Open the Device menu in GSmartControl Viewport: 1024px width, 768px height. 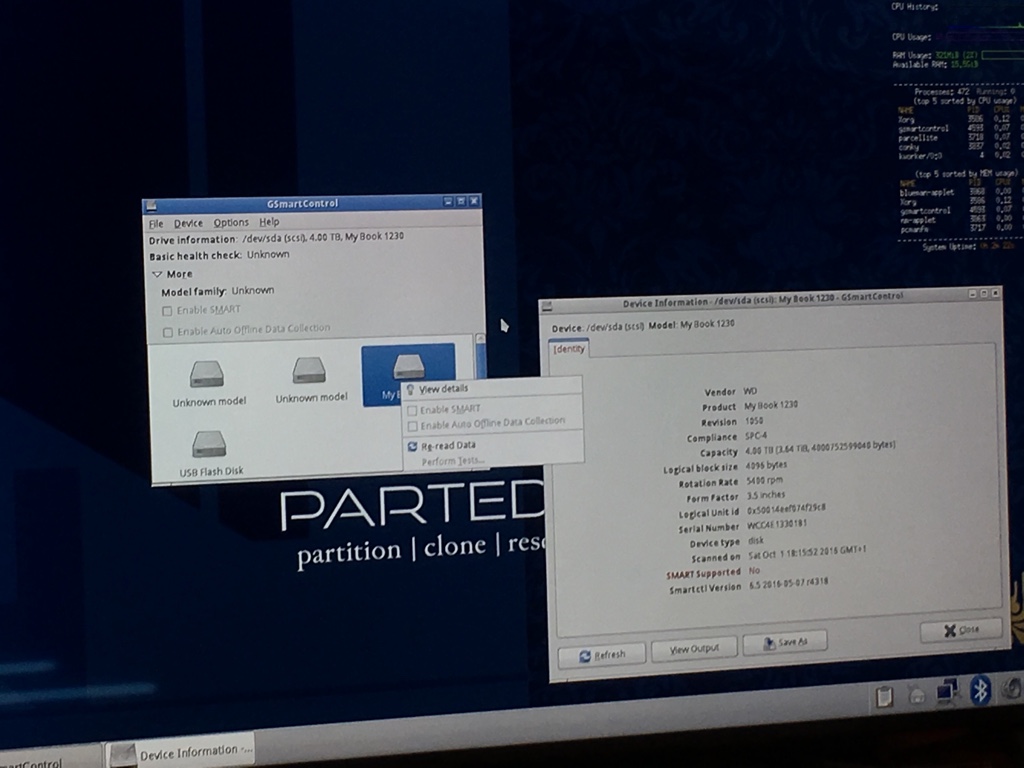188,223
